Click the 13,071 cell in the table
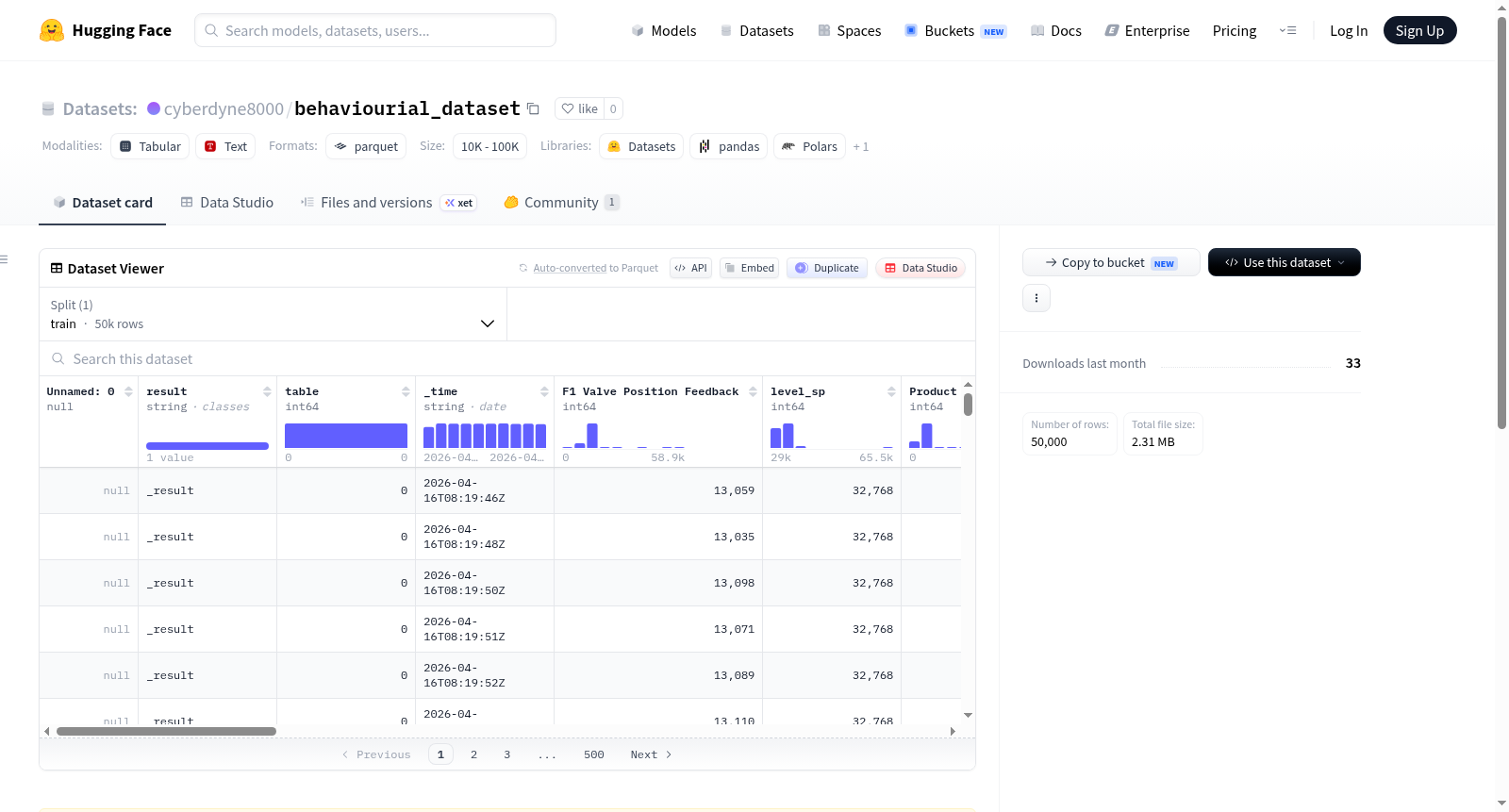Screen dimensions: 1509x812 (x=658, y=629)
